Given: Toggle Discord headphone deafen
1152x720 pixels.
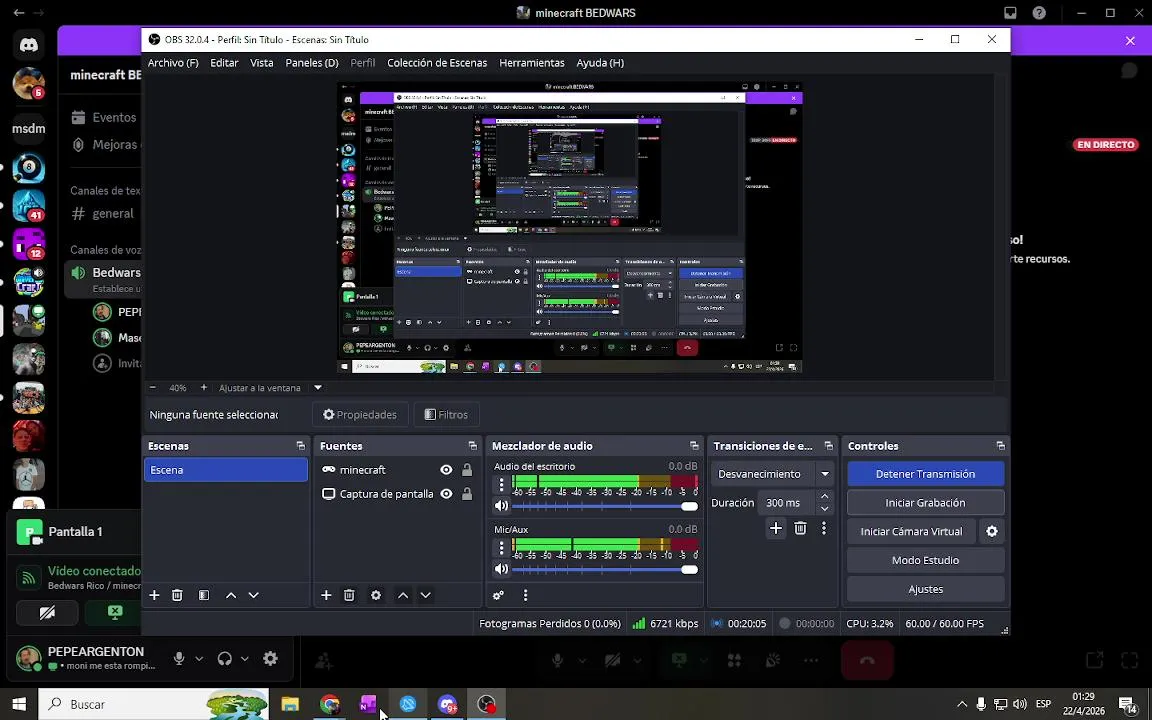Looking at the screenshot, I should pyautogui.click(x=225, y=658).
